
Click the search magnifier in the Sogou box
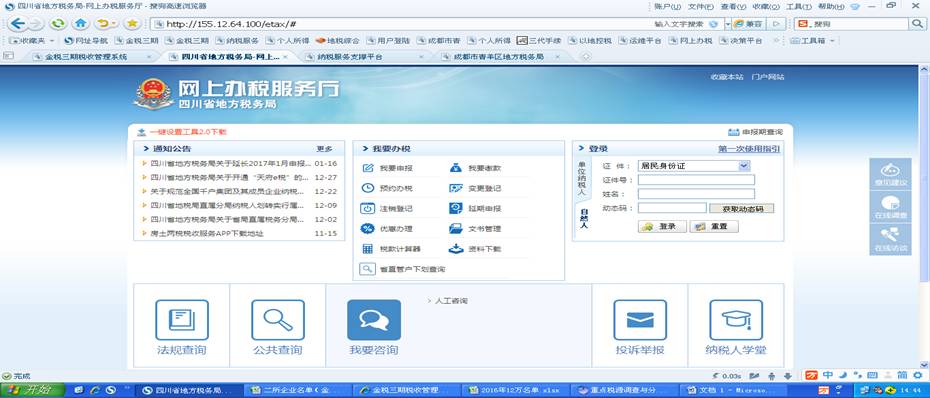click(917, 24)
